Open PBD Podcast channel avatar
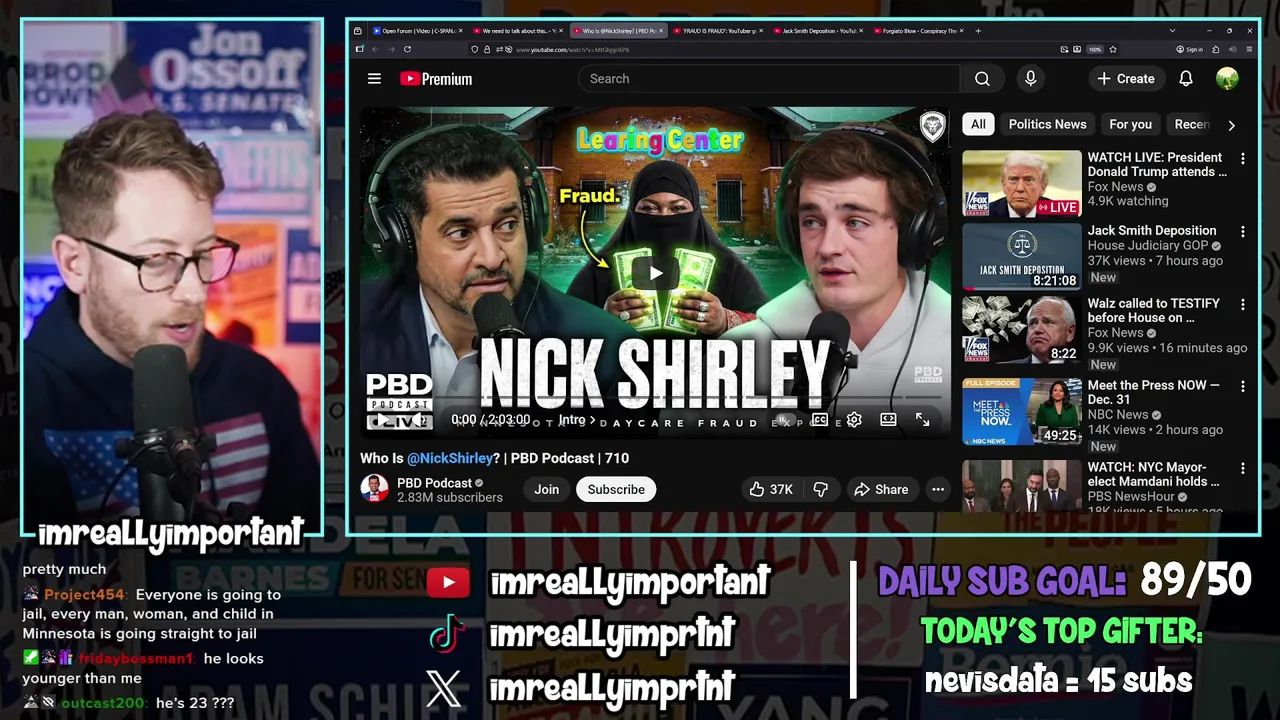Viewport: 1280px width, 720px height. coord(374,489)
